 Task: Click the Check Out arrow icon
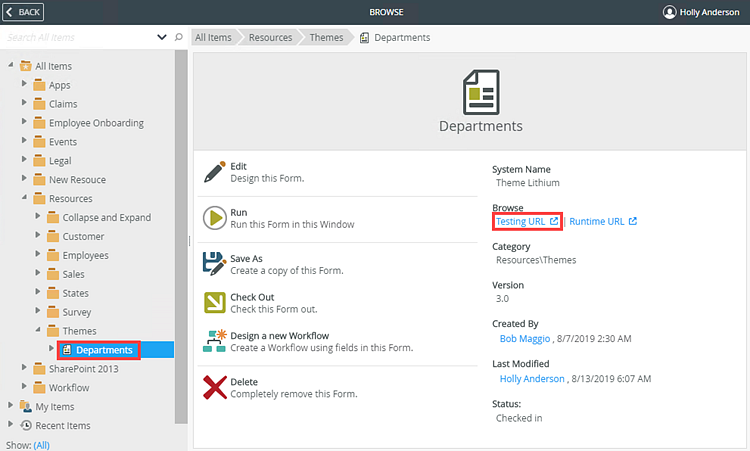pos(214,303)
